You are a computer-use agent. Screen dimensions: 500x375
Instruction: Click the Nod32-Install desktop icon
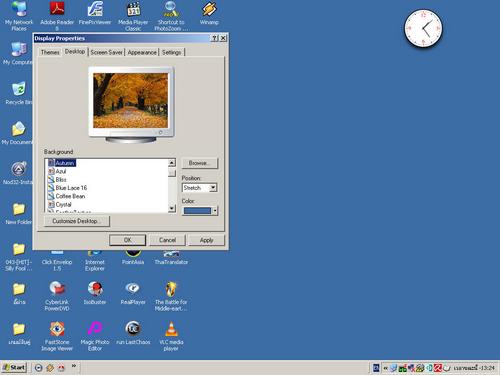(18, 173)
